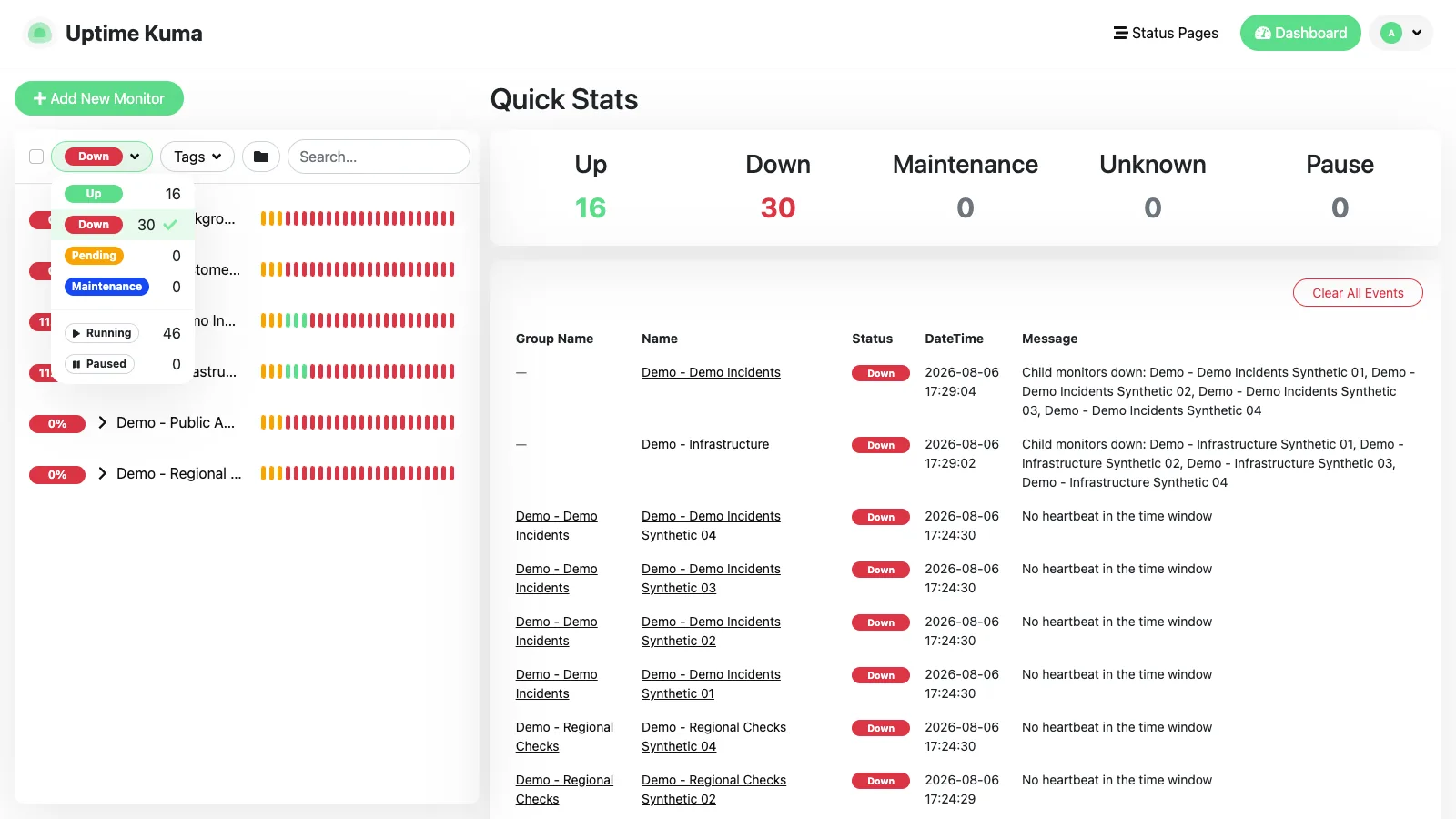This screenshot has width=1456, height=819.
Task: Open Regional Checks Synthetic 04 link
Action: (713, 737)
